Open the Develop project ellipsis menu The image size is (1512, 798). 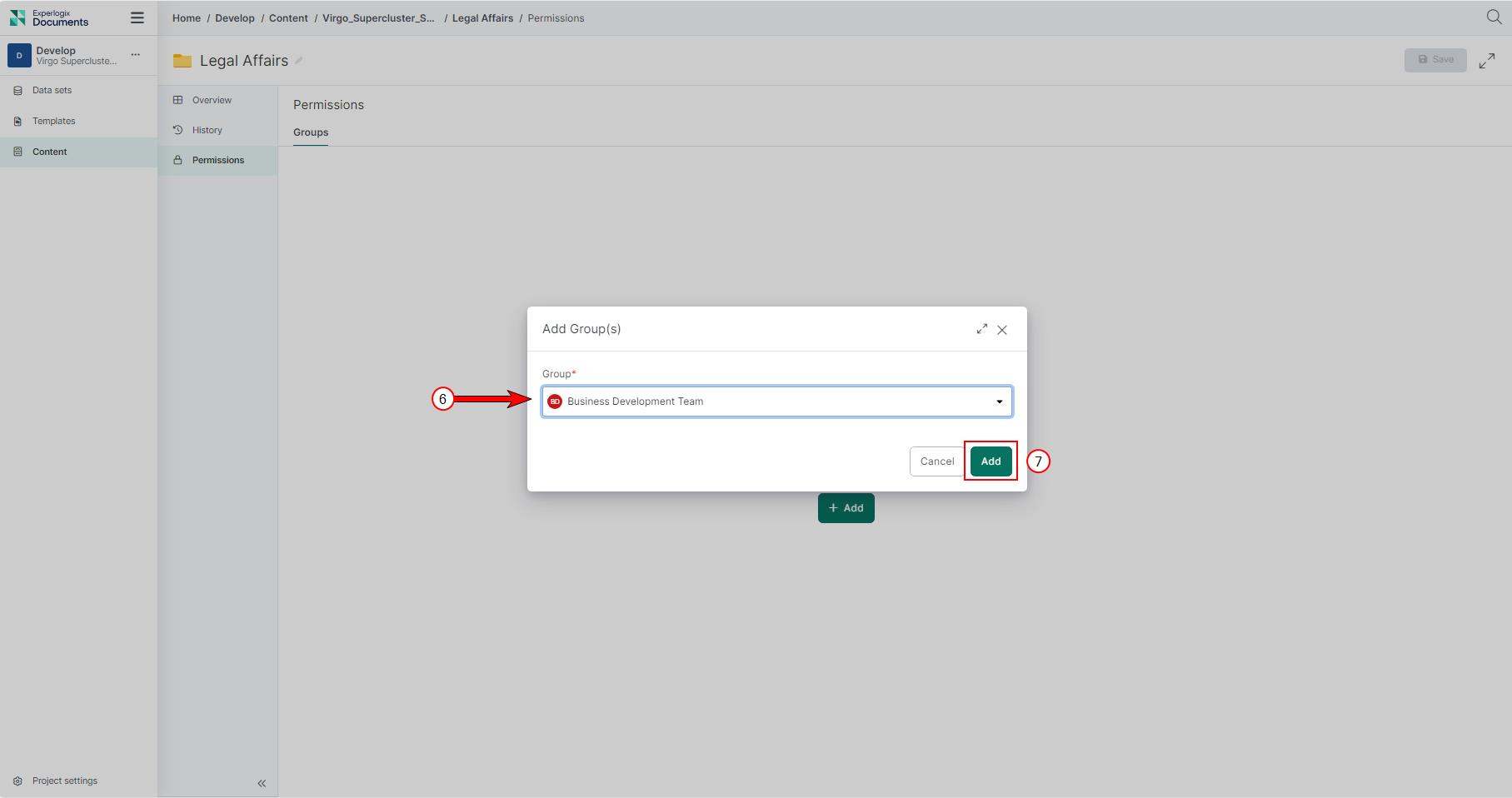click(x=136, y=55)
